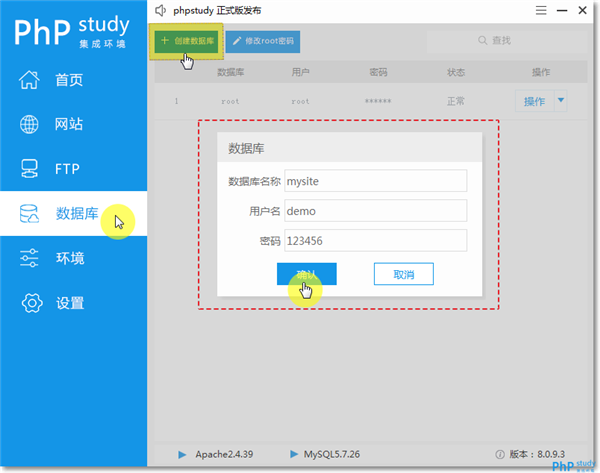Click the 状态 column header
The height and width of the screenshot is (473, 600).
456,72
